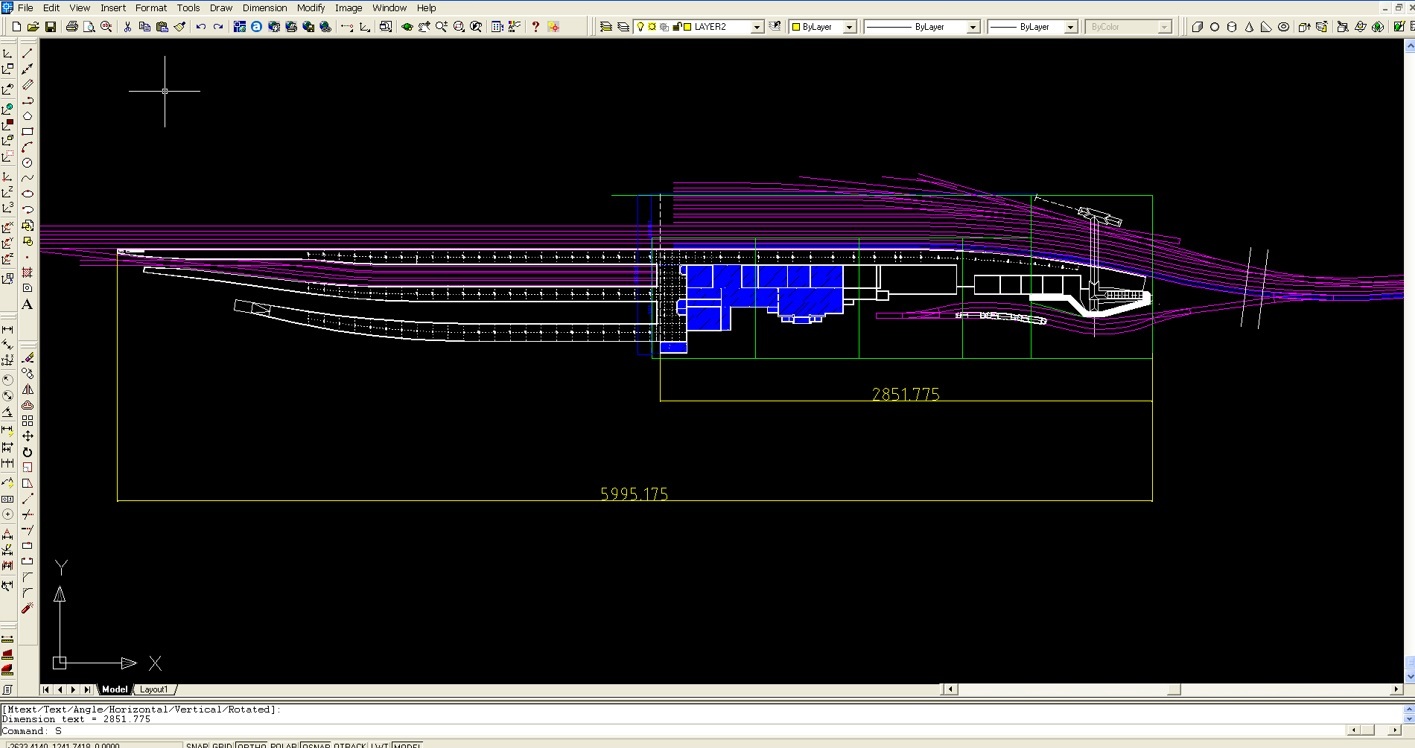Click the 5995.175 dimension text
Screen dimensions: 1415x748
tap(634, 493)
